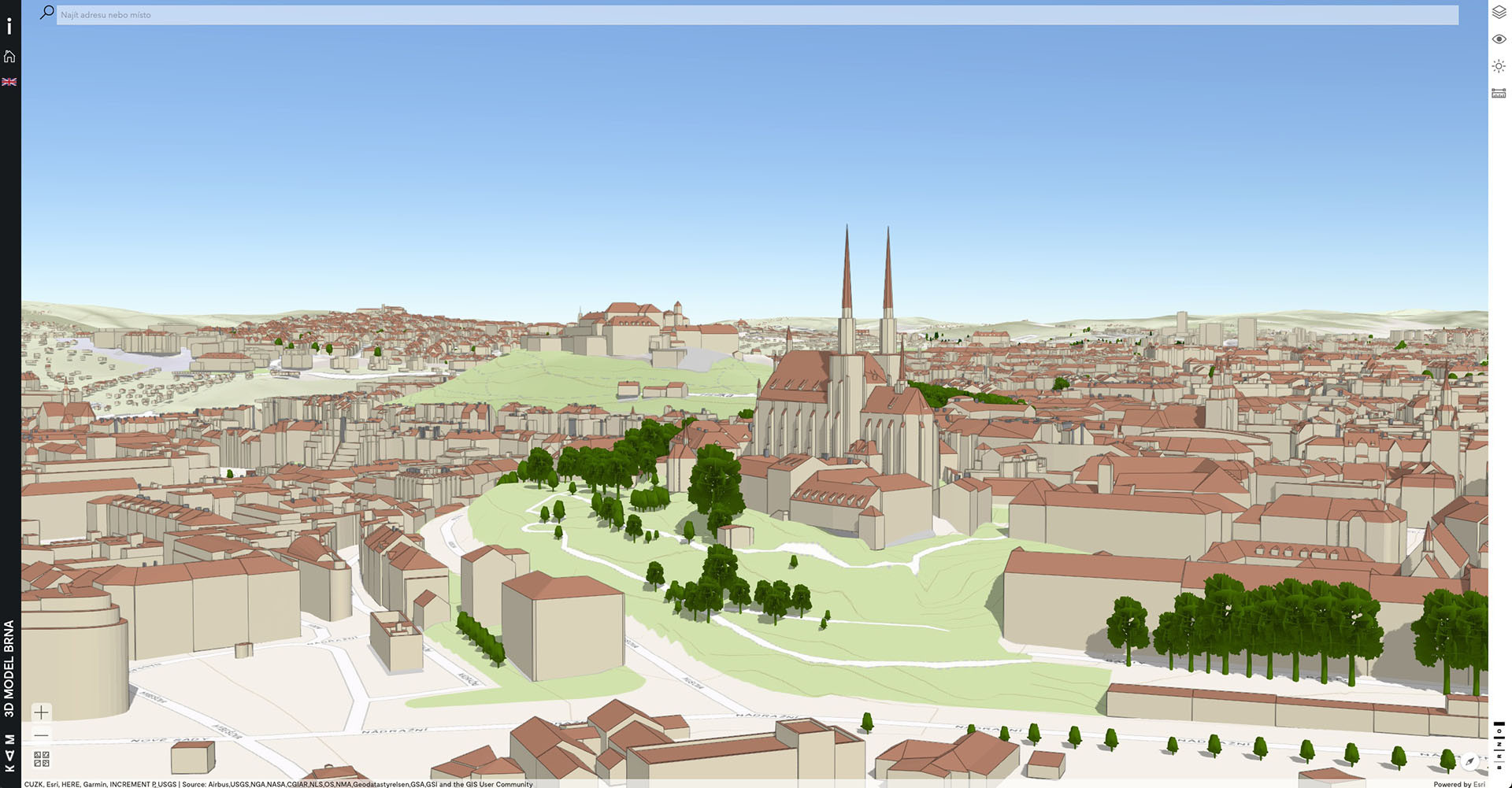Select the twin-spired cathedral building
This screenshot has height=788, width=1512.
click(x=847, y=394)
